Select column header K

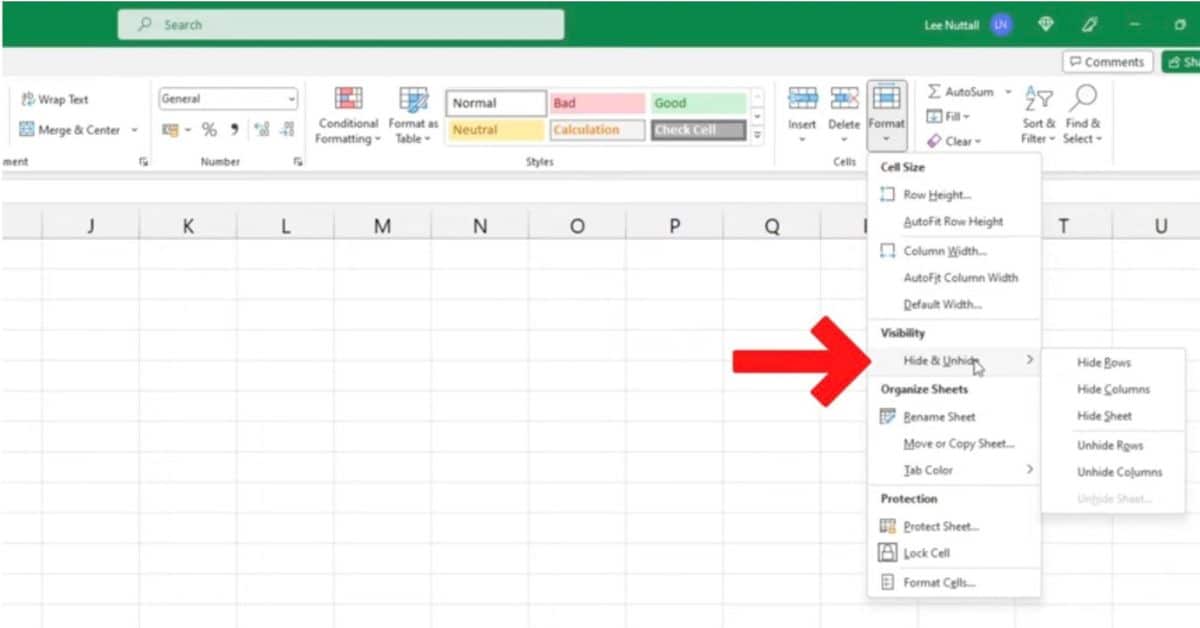pyautogui.click(x=188, y=227)
